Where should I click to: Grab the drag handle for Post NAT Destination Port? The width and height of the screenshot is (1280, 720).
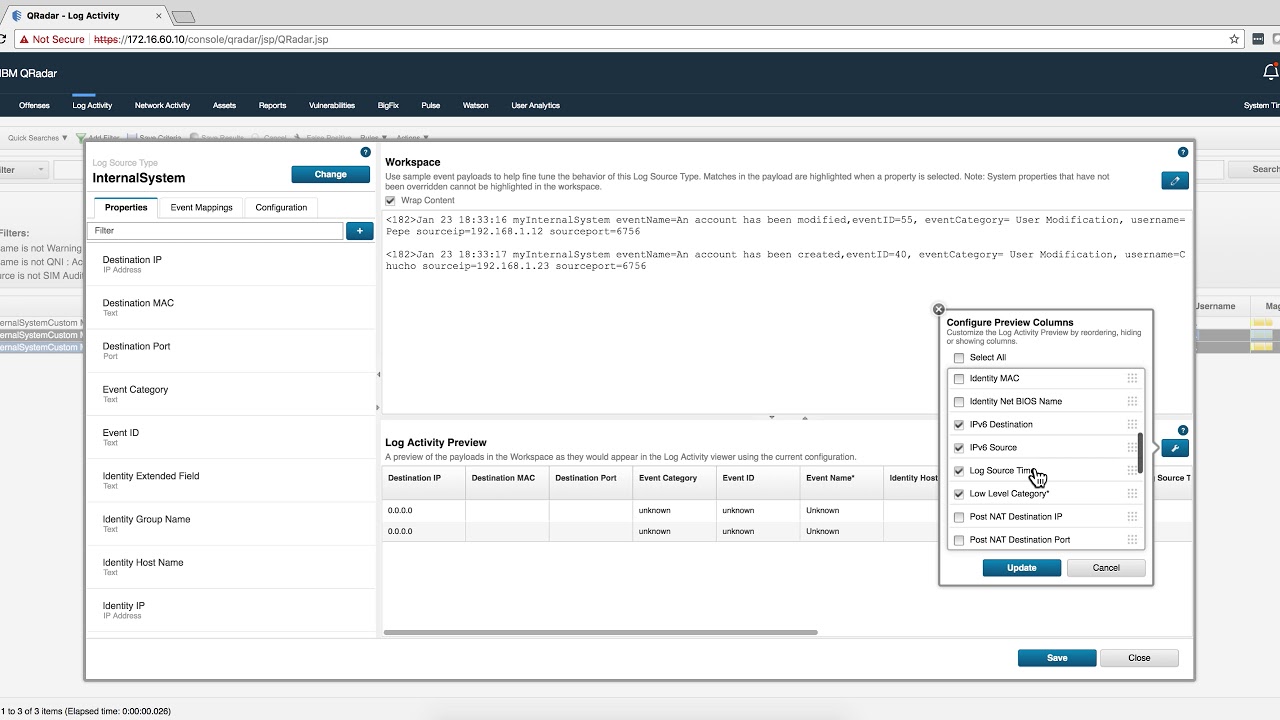[1132, 540]
